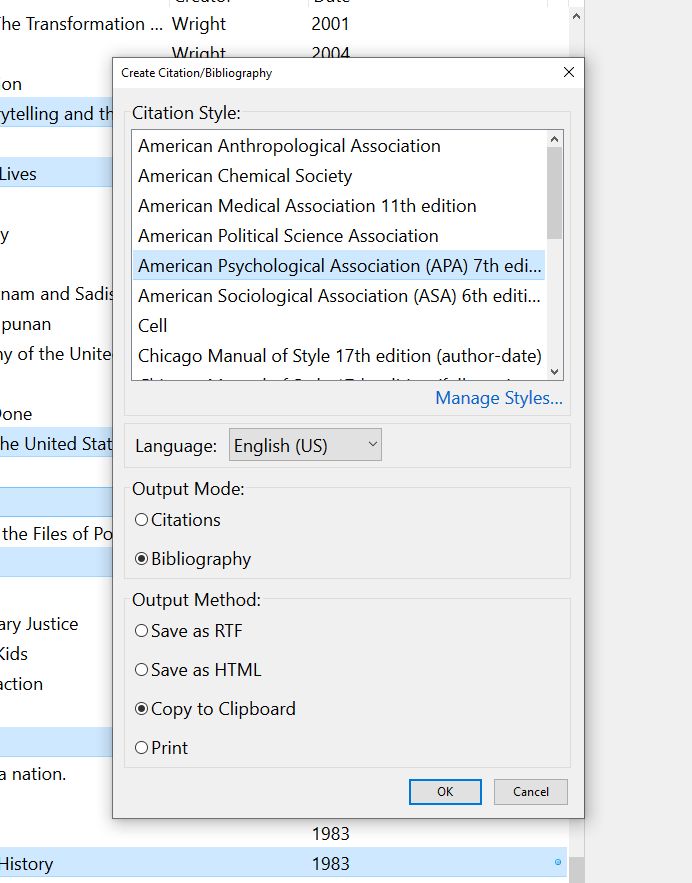
Task: Select the 'ytelling and th' highlighted row
Action: [56, 114]
